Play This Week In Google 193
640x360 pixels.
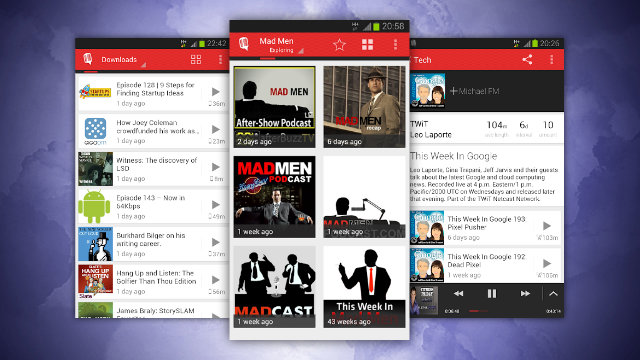547,226
